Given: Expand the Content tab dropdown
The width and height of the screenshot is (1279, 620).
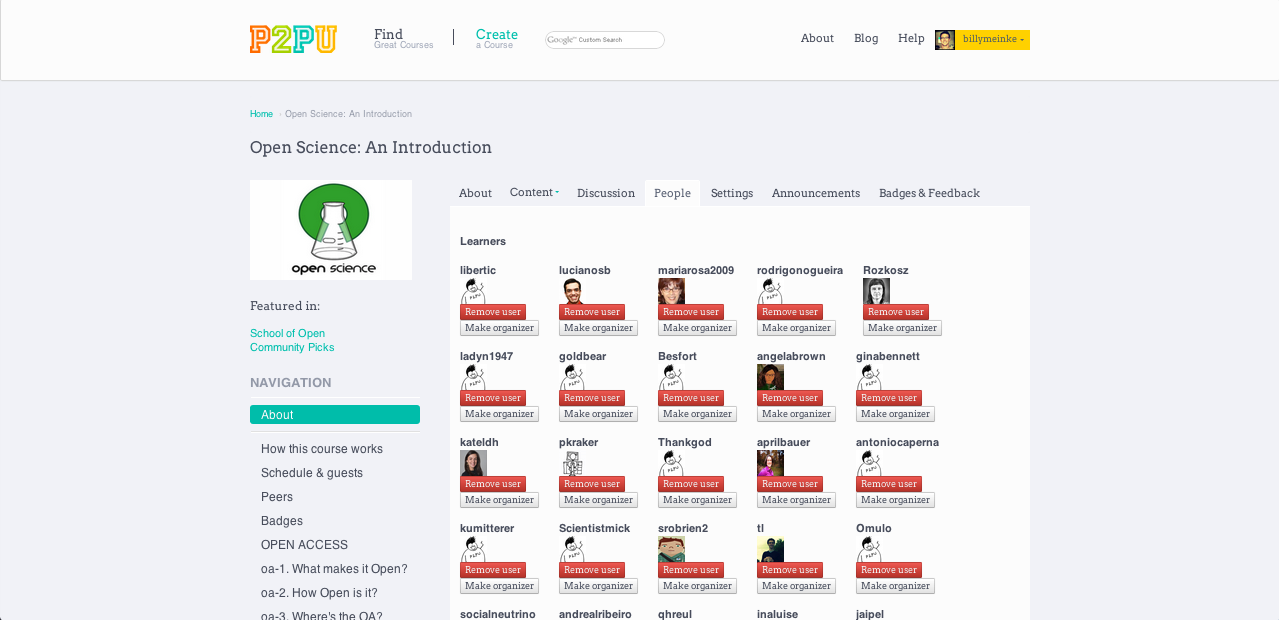Looking at the screenshot, I should (534, 192).
